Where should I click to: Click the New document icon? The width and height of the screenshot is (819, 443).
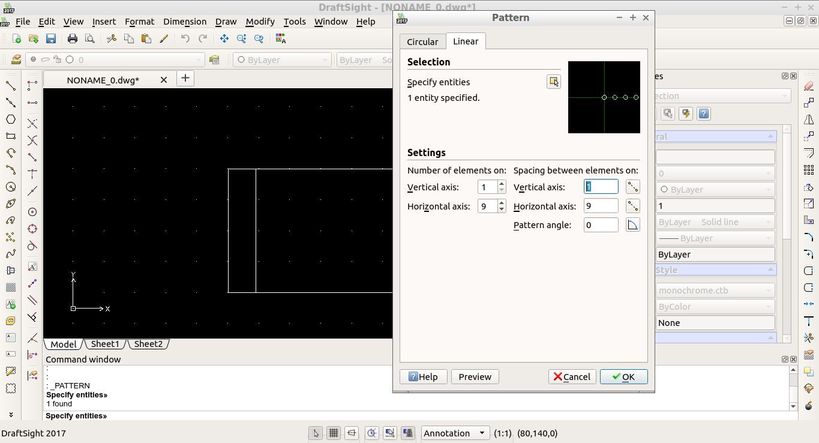[x=16, y=39]
